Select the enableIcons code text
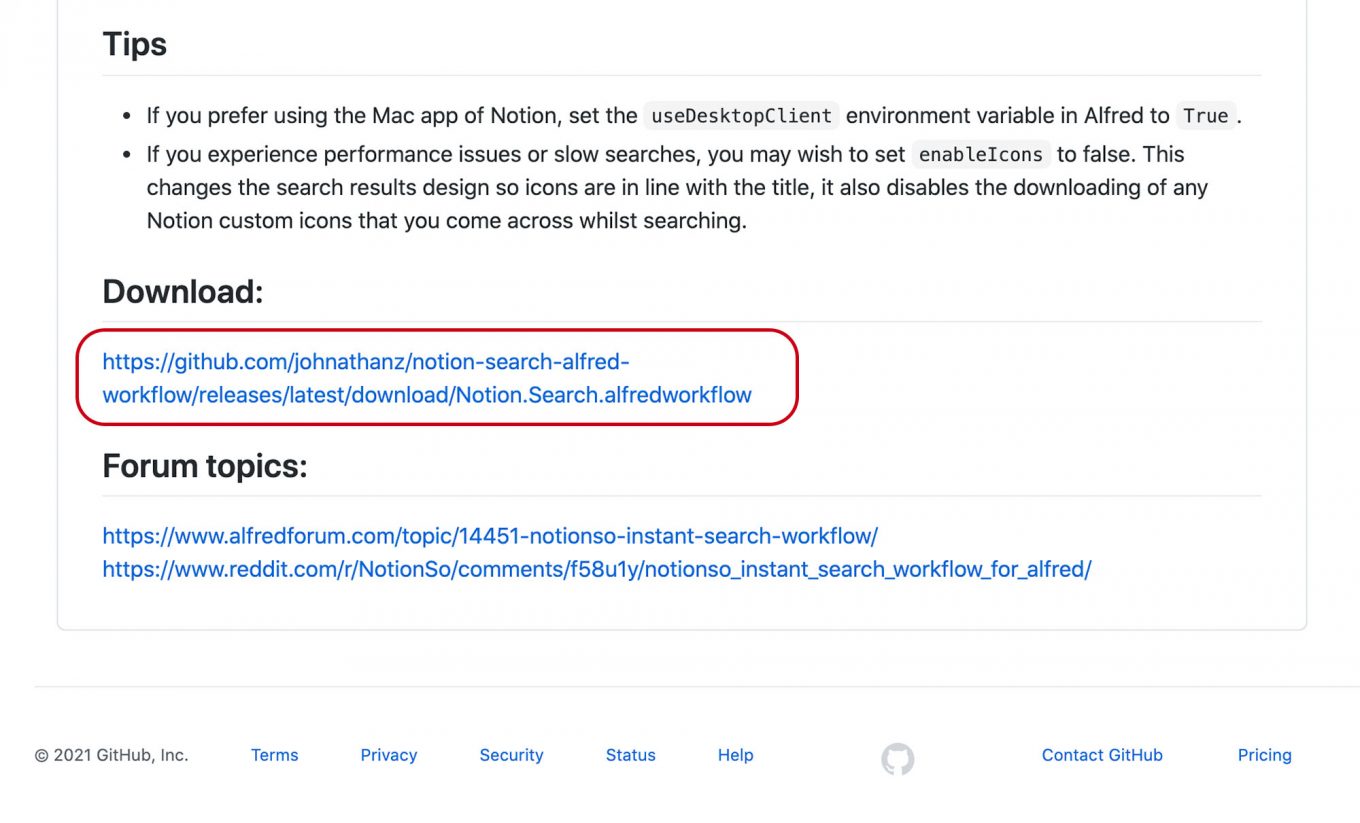Screen dimensions: 1360x823 pos(980,154)
